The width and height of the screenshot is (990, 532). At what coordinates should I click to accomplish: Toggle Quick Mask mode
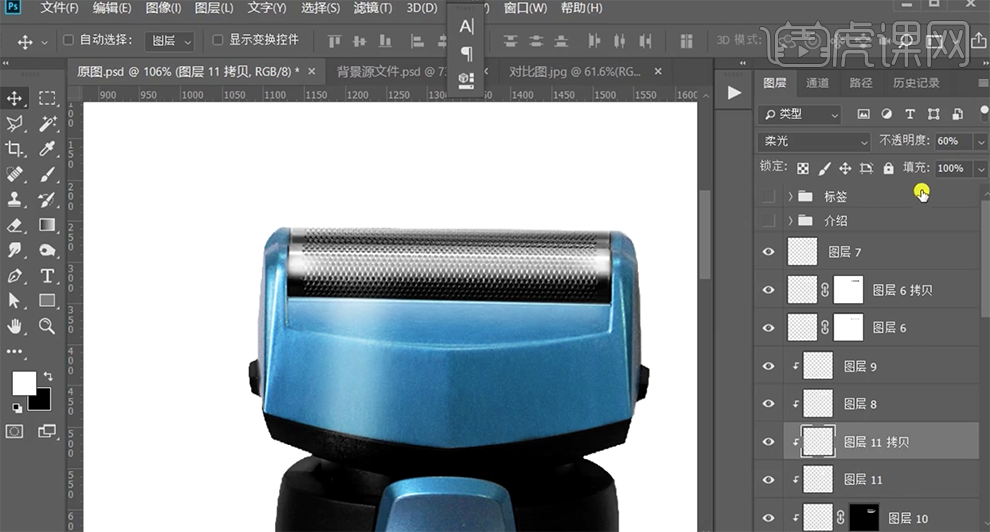[15, 431]
